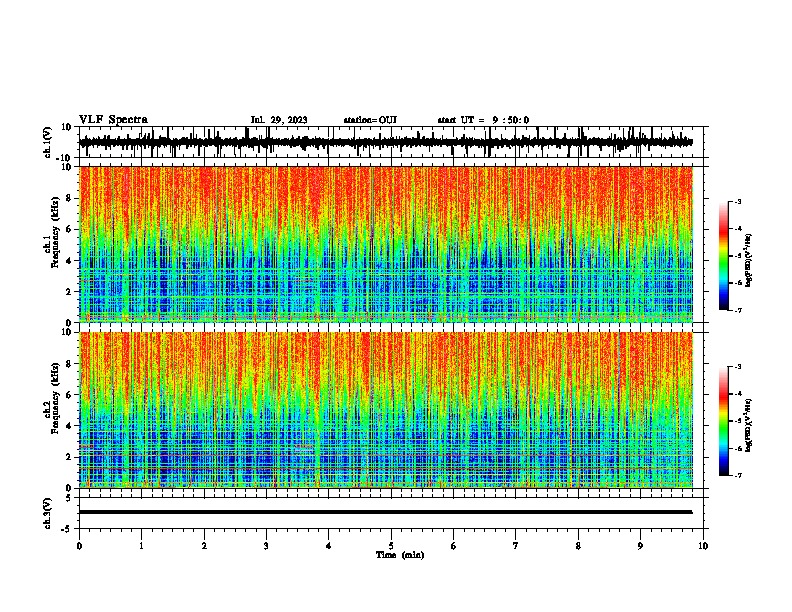Click the "-10" tick on the ch.1(V) axis
Viewport: 792px width, 612px height.
(x=65, y=158)
